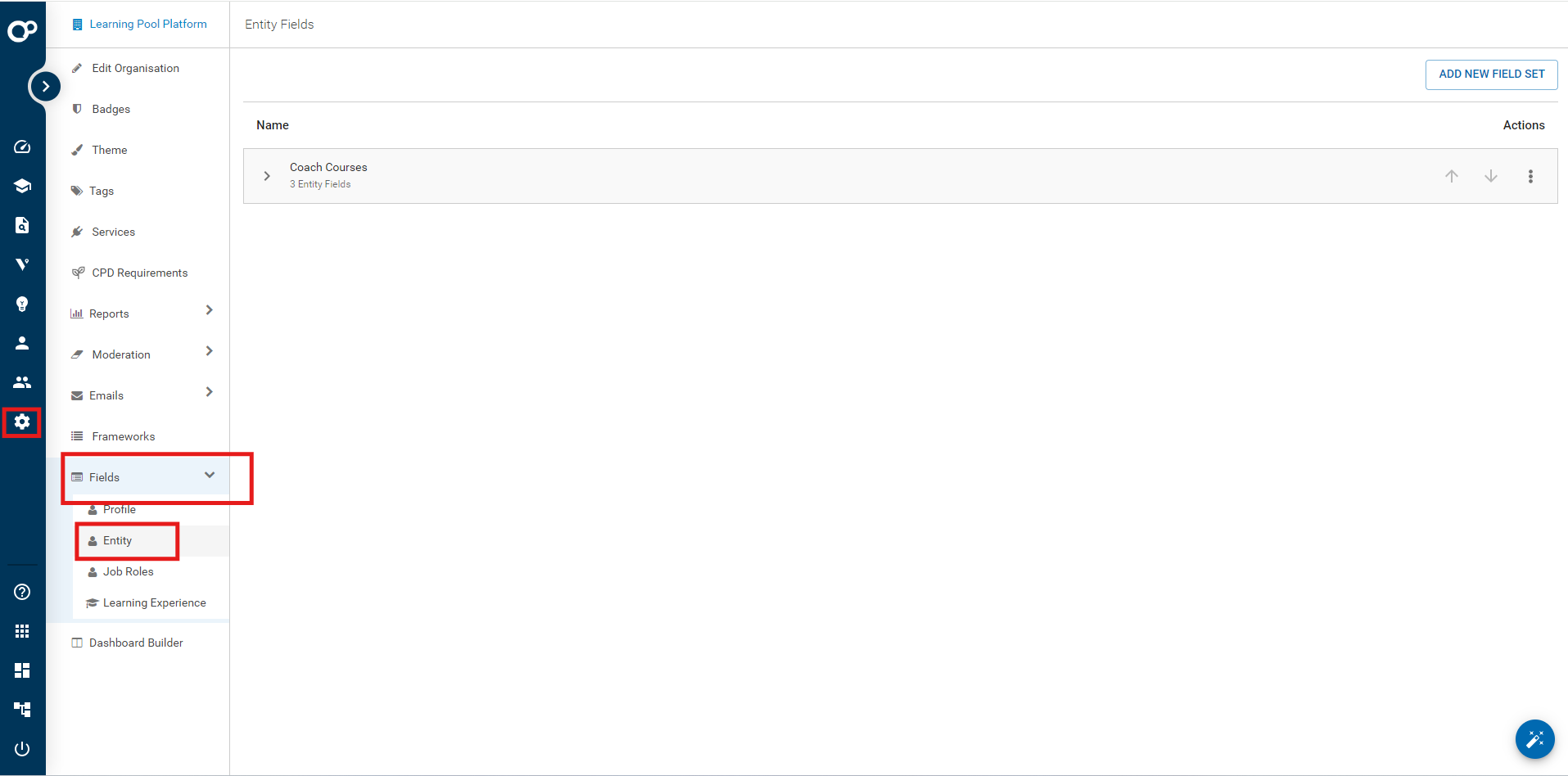Open the help question mark icon
The width and height of the screenshot is (1568, 776).
pos(22,592)
